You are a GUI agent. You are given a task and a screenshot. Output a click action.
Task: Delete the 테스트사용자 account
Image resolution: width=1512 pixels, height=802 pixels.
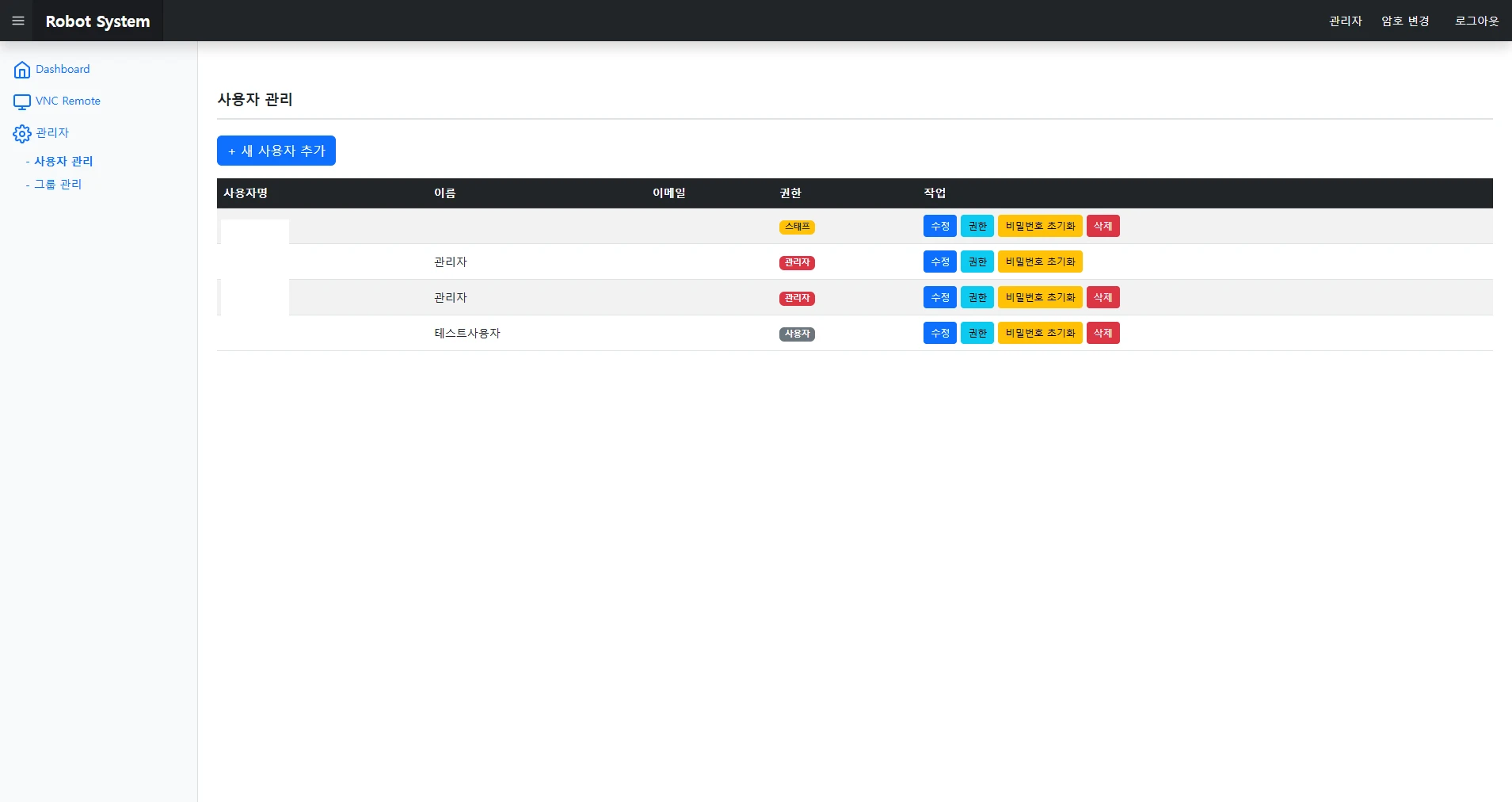1103,333
